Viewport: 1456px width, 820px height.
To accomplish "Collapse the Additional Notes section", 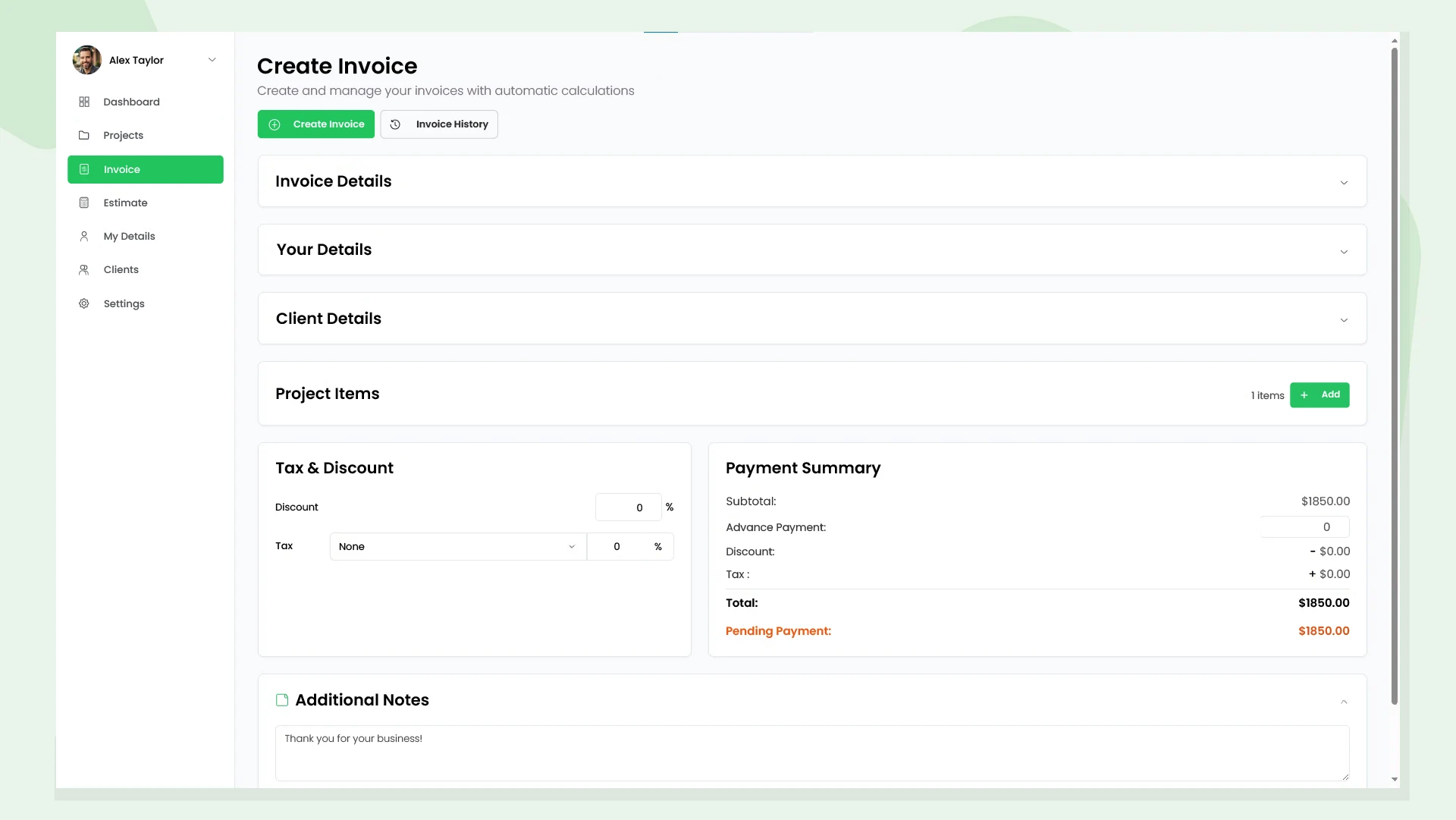I will click(x=1344, y=702).
